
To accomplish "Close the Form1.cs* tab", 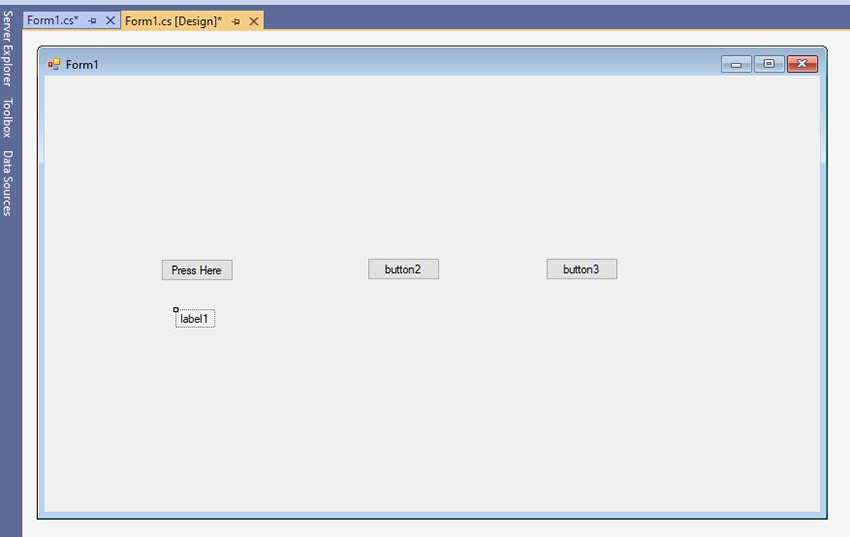I will [110, 21].
